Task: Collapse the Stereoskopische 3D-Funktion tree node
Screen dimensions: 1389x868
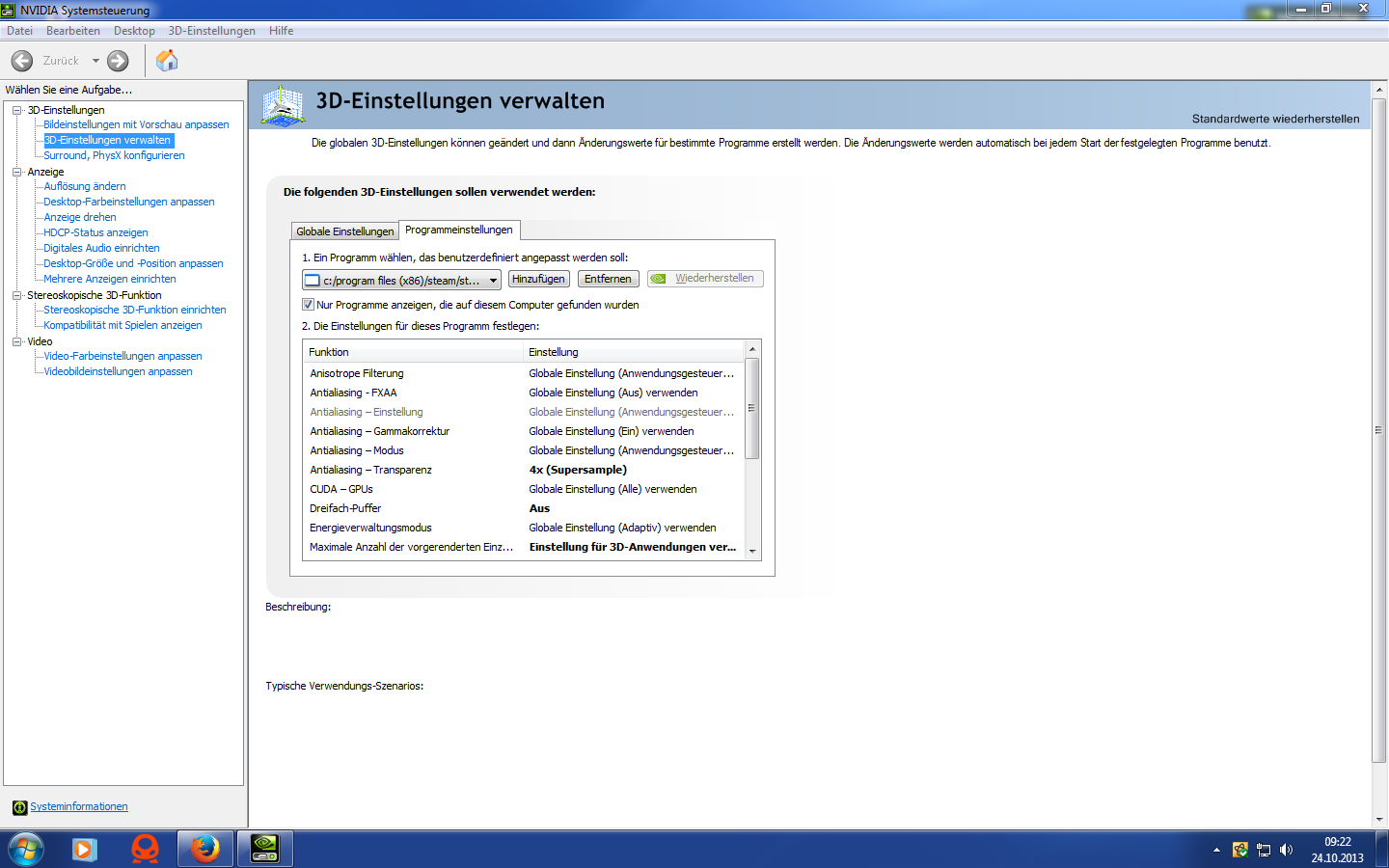Action: 16,295
